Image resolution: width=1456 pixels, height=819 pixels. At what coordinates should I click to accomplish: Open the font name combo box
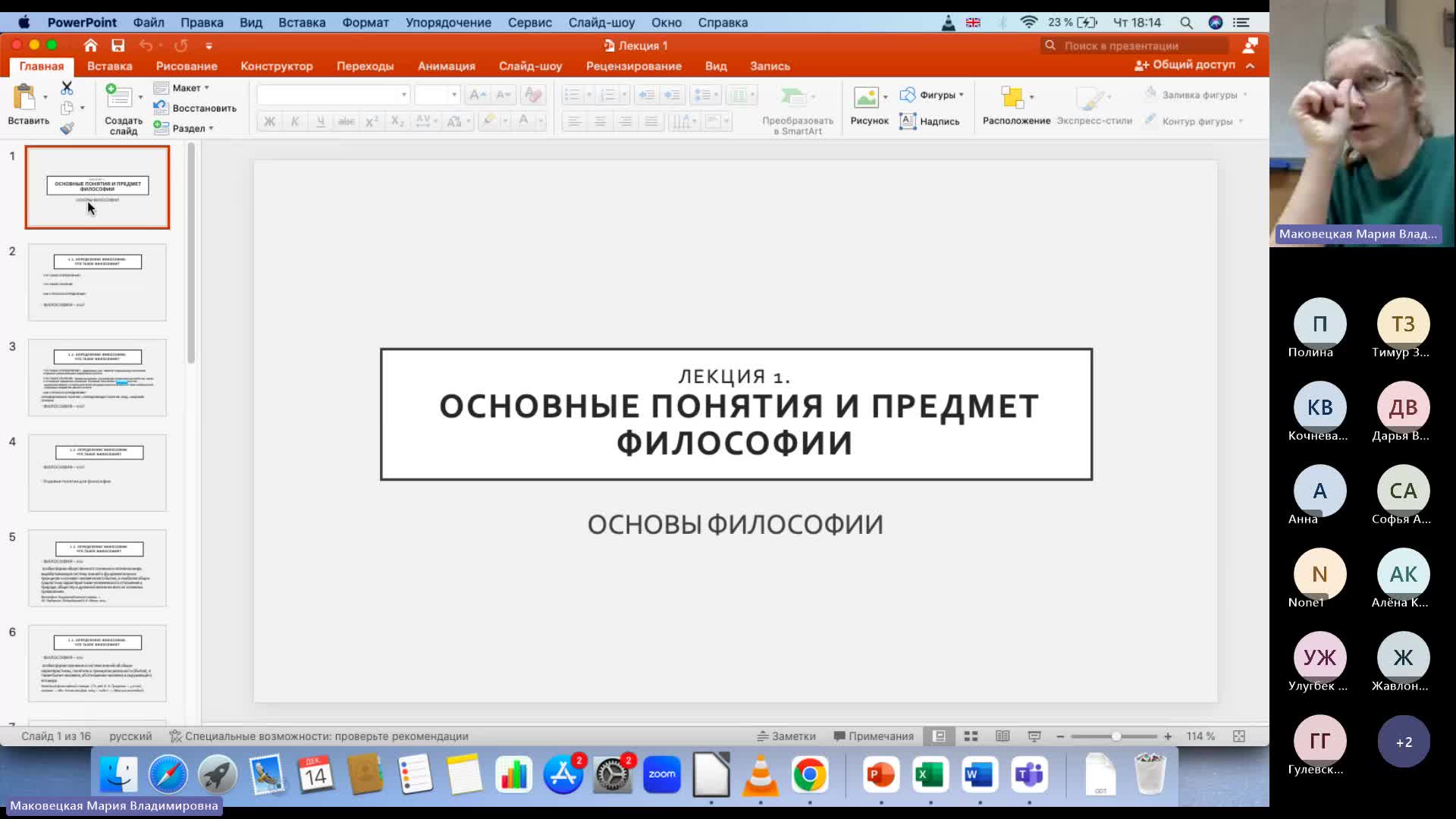(x=334, y=95)
